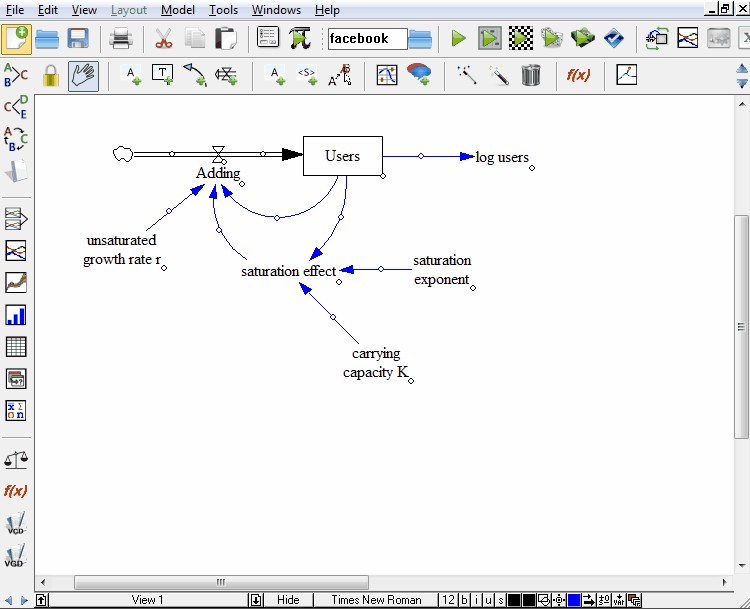Select the Move/Size hand tool
This screenshot has width=750, height=609.
pyautogui.click(x=83, y=76)
